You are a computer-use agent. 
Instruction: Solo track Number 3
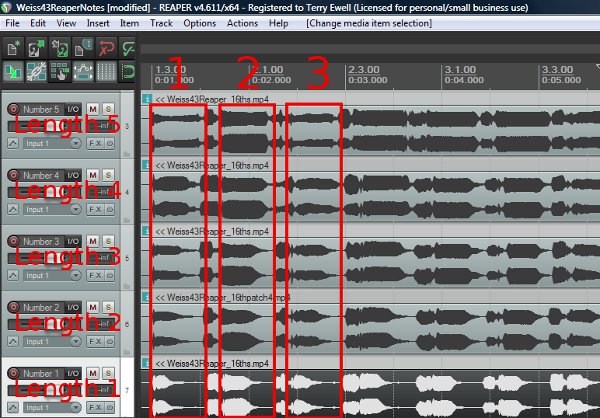coord(108,241)
